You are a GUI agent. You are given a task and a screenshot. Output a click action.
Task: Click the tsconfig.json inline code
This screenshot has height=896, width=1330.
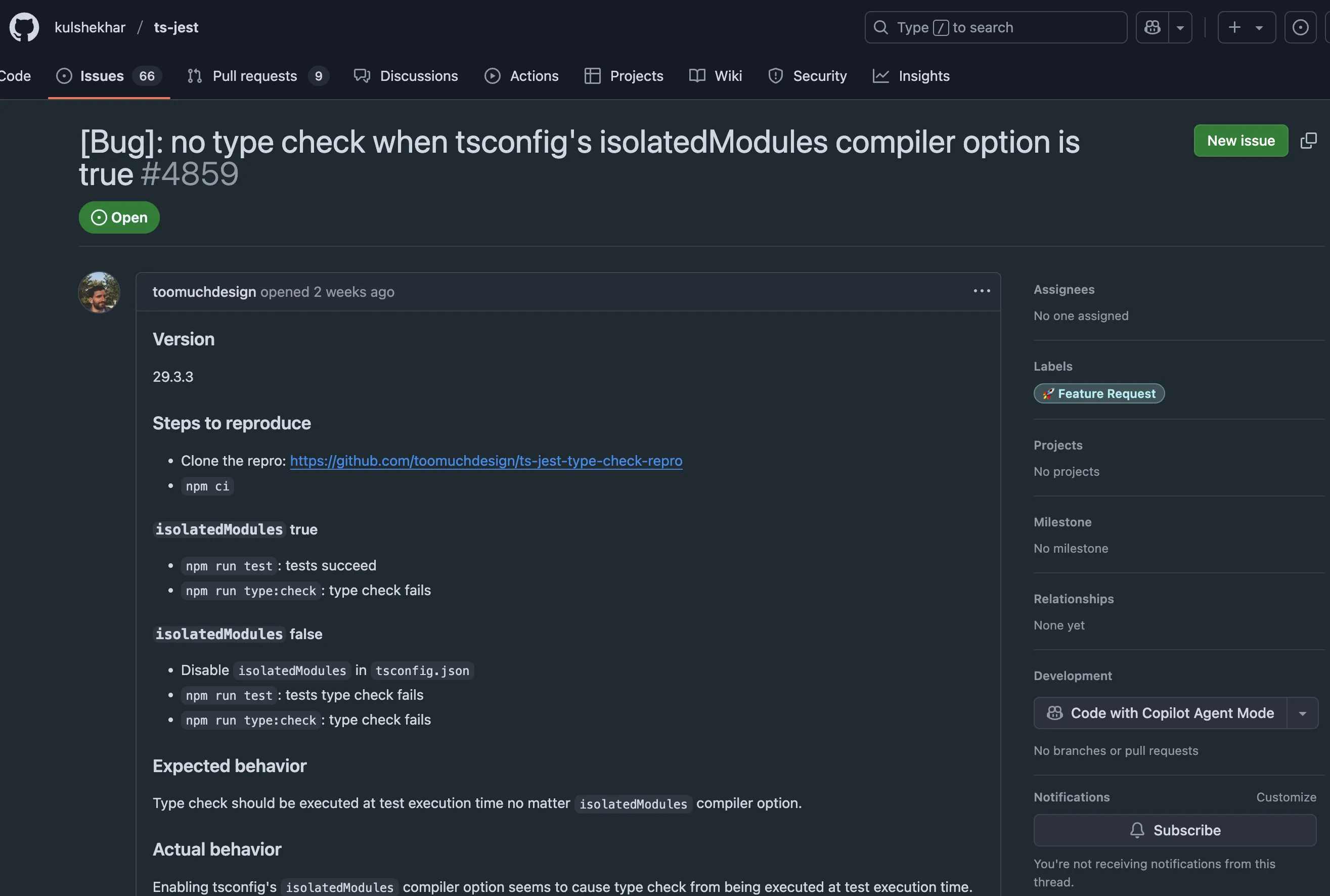tap(422, 670)
